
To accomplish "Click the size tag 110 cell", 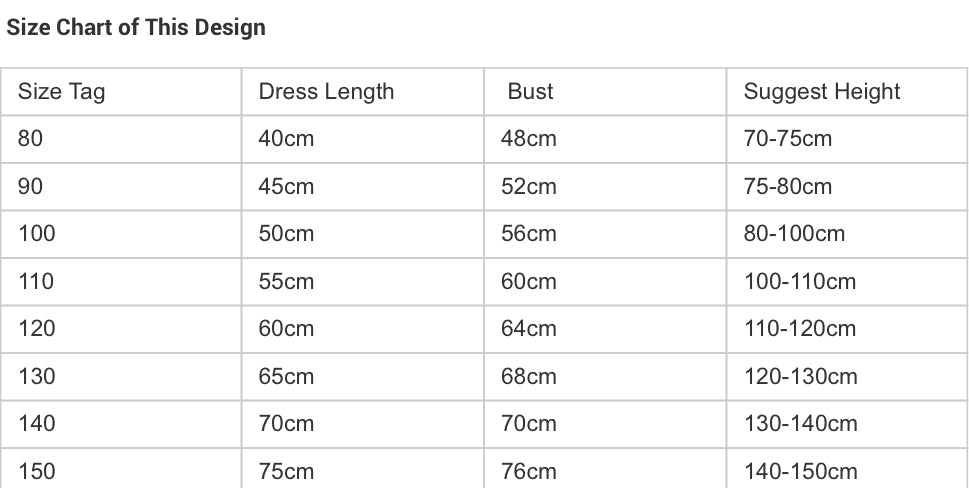I will [x=36, y=282].
